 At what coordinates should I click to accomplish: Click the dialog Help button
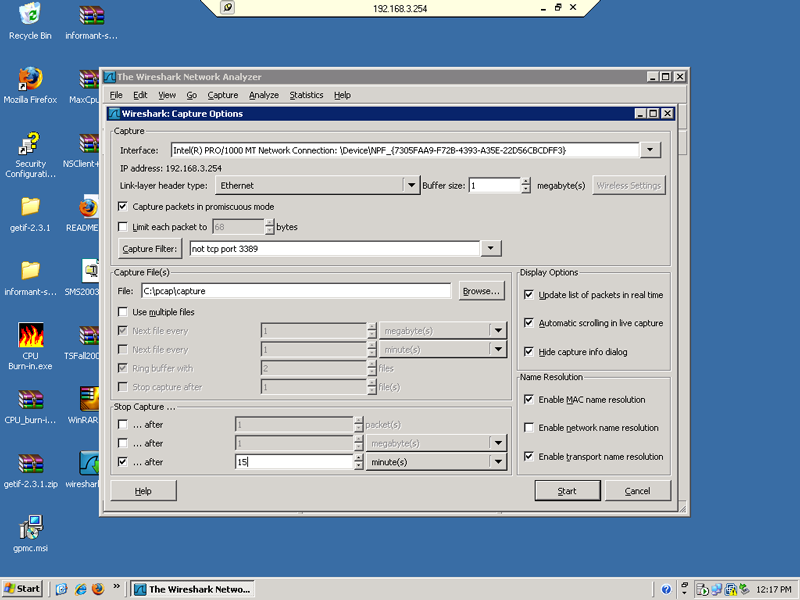[143, 491]
